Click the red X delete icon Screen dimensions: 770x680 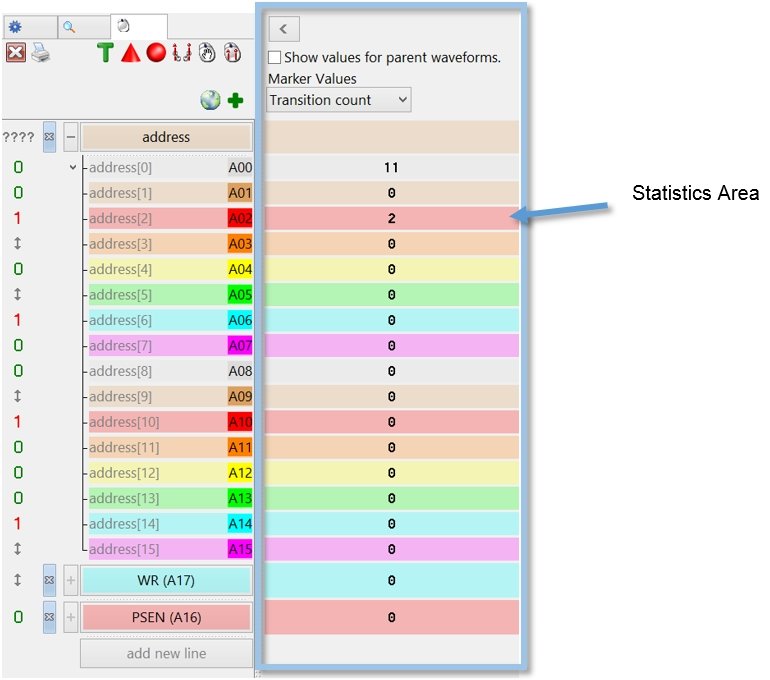coord(15,53)
